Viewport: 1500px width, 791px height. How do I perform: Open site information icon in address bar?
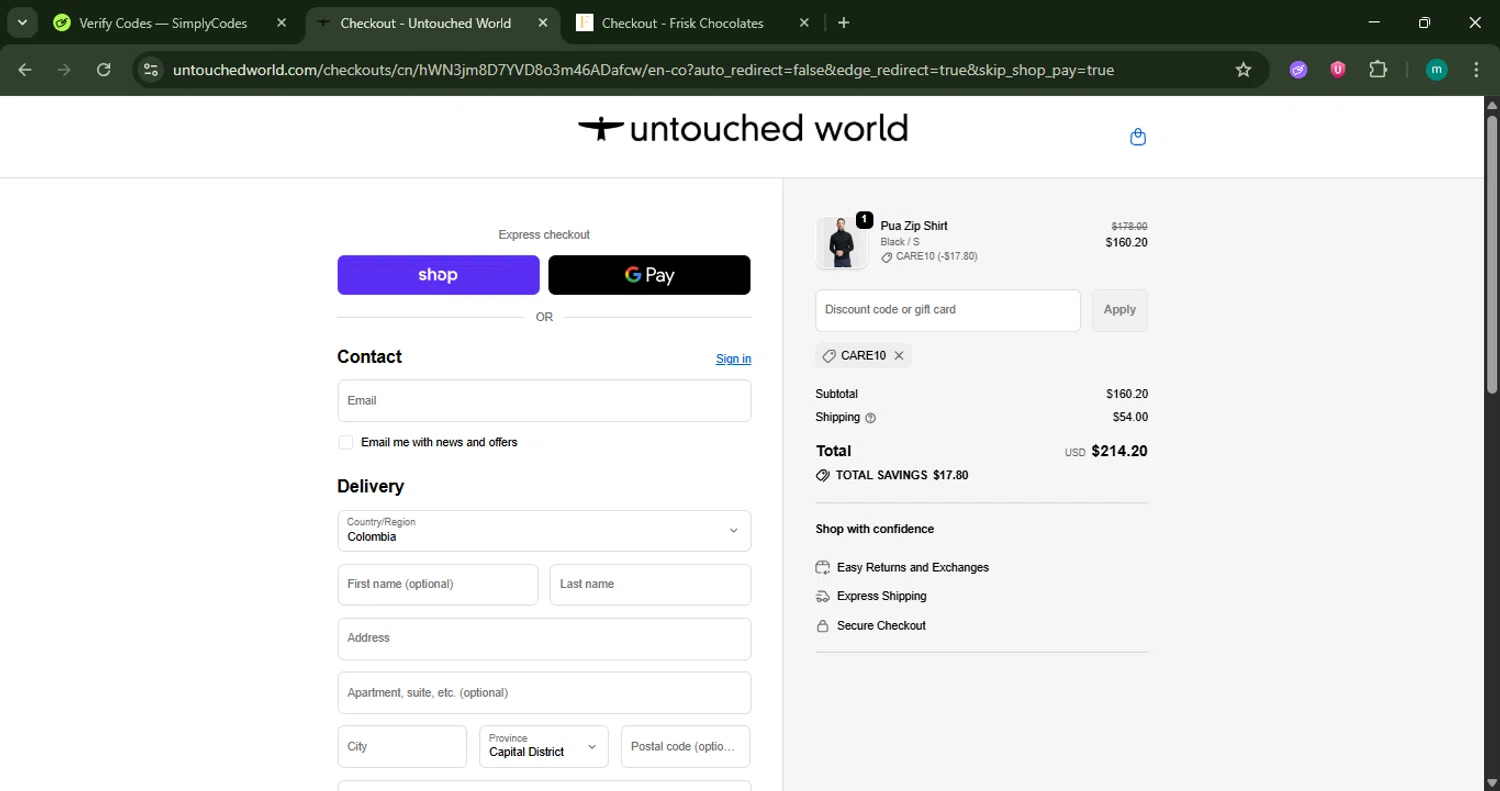click(151, 69)
